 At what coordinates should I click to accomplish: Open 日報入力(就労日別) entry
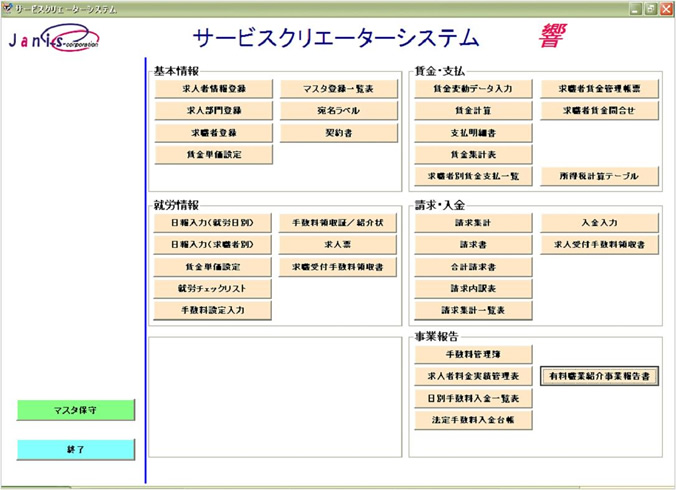click(213, 223)
